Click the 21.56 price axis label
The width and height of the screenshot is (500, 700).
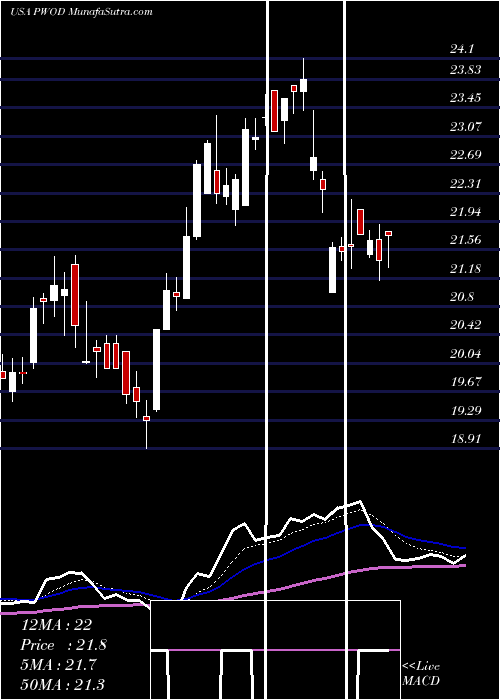tap(466, 240)
